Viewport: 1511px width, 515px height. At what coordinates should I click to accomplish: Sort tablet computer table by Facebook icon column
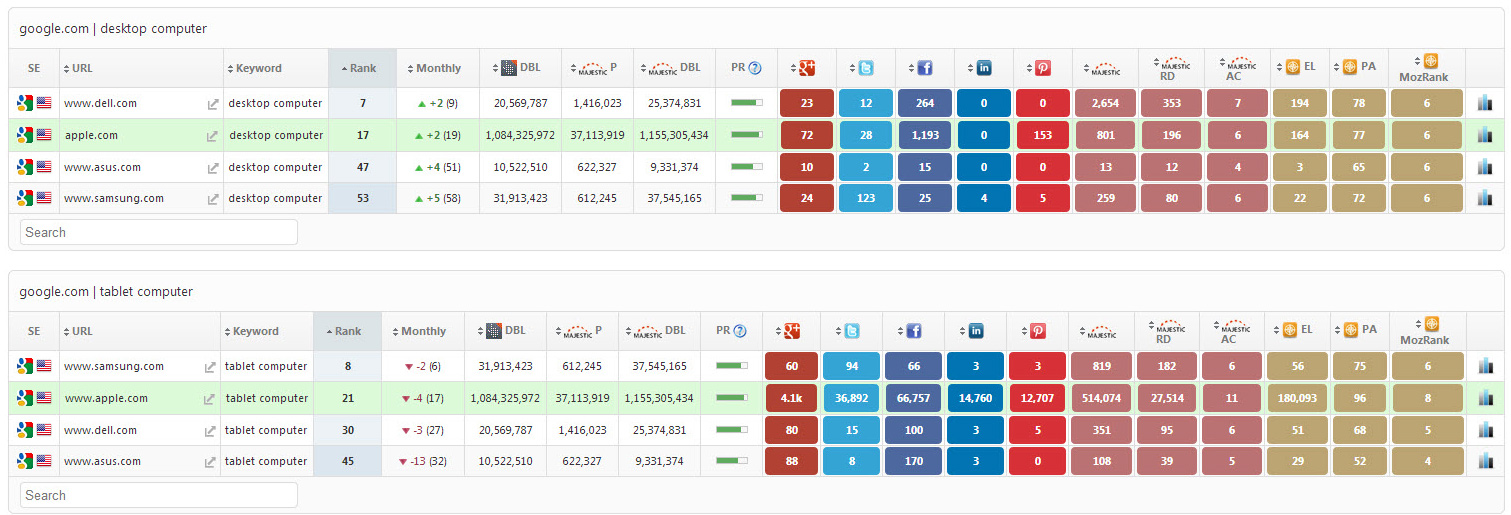(x=912, y=331)
